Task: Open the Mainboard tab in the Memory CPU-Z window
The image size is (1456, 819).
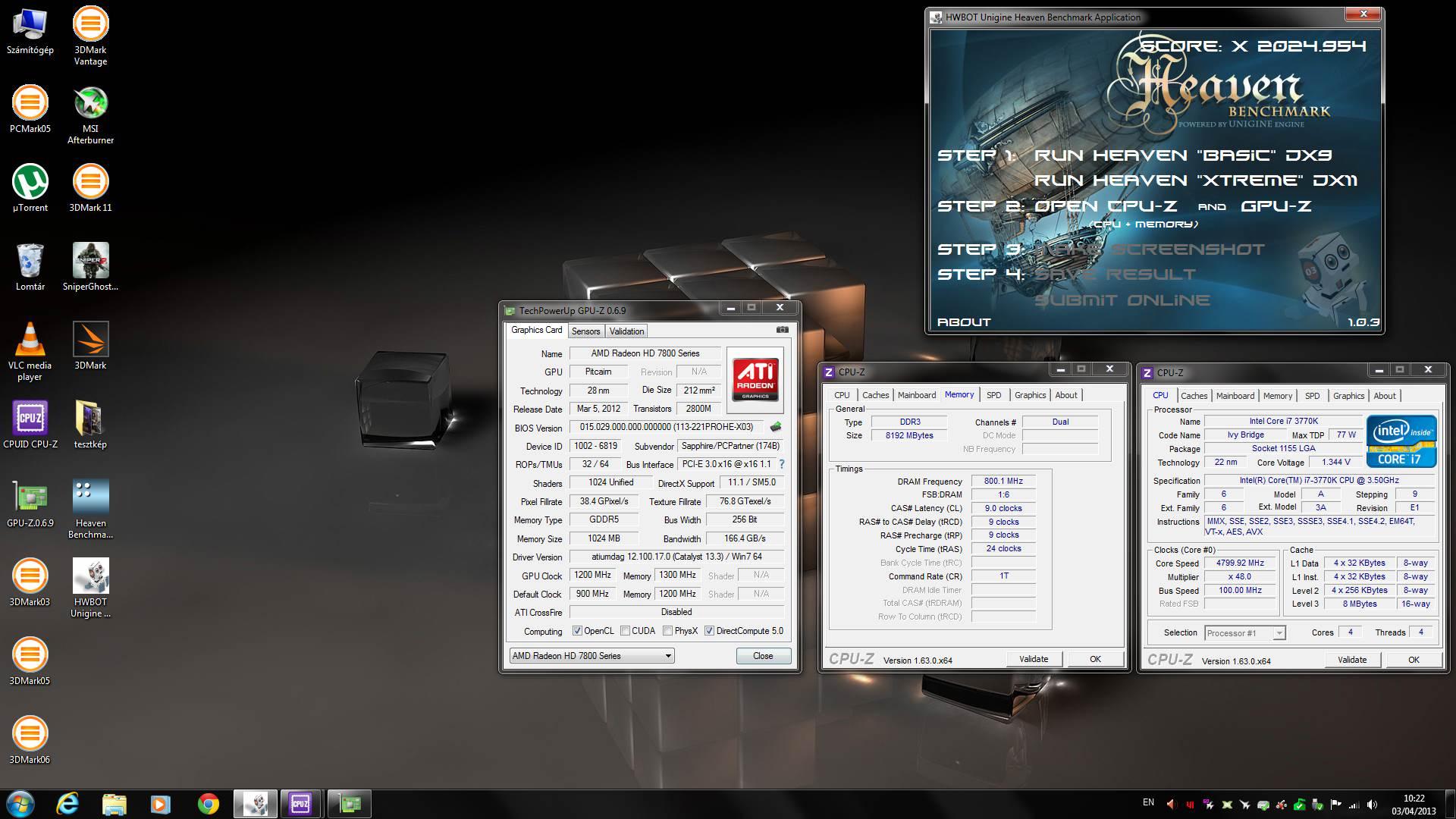Action: [917, 395]
